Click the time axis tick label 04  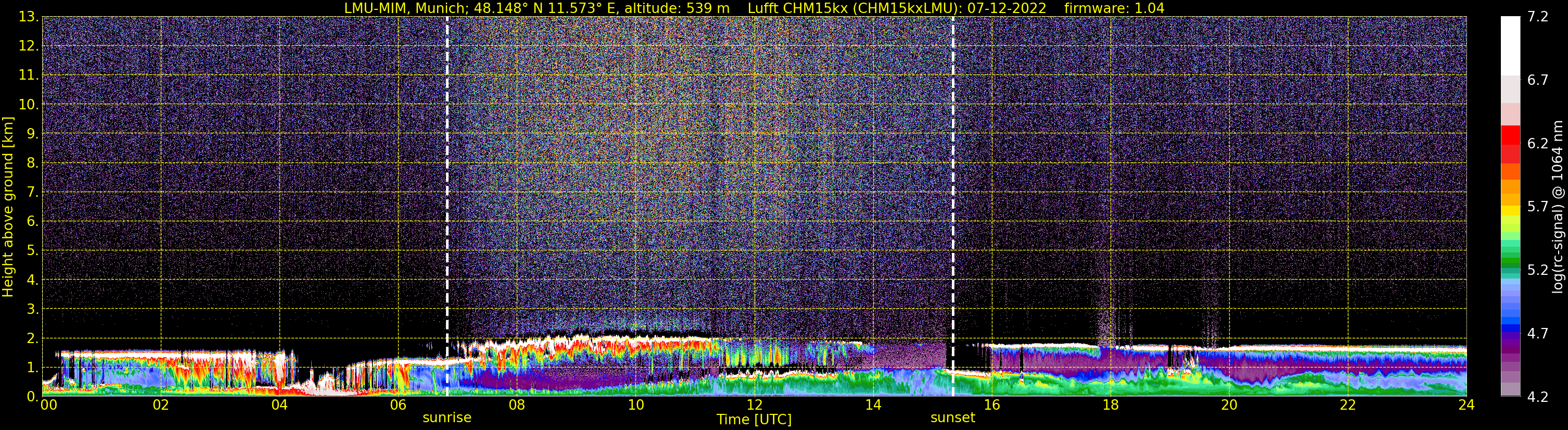coord(279,405)
